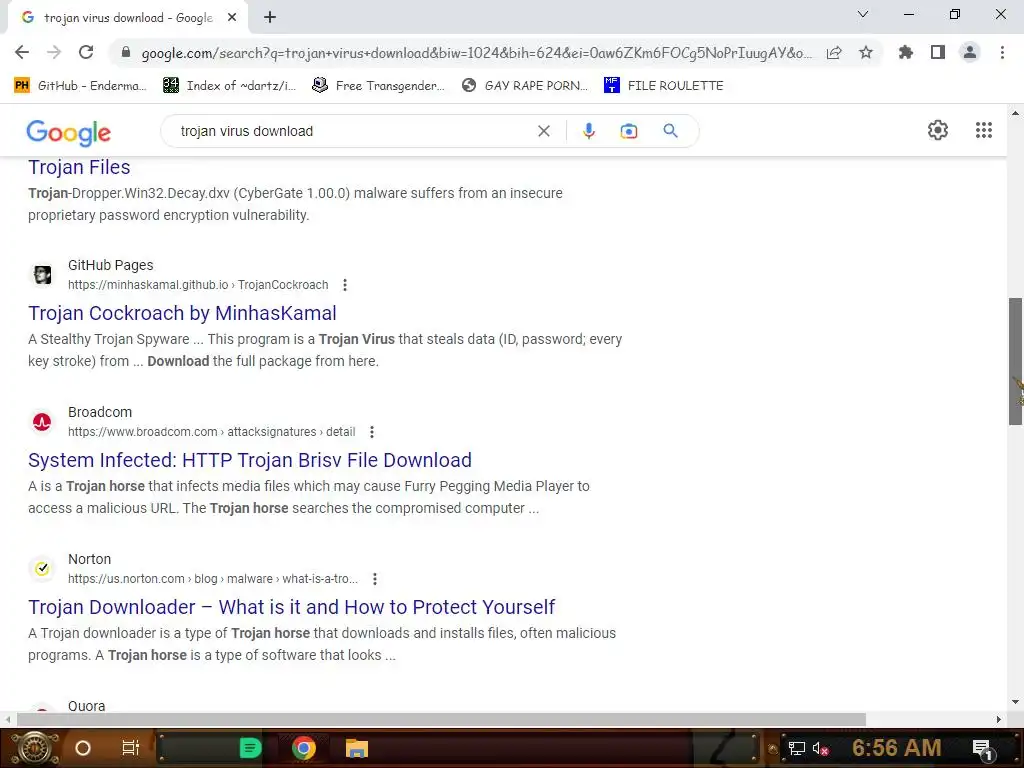Click the scroll-down arrow of vertical scrollbar
Image resolution: width=1024 pixels, height=768 pixels.
[1015, 702]
